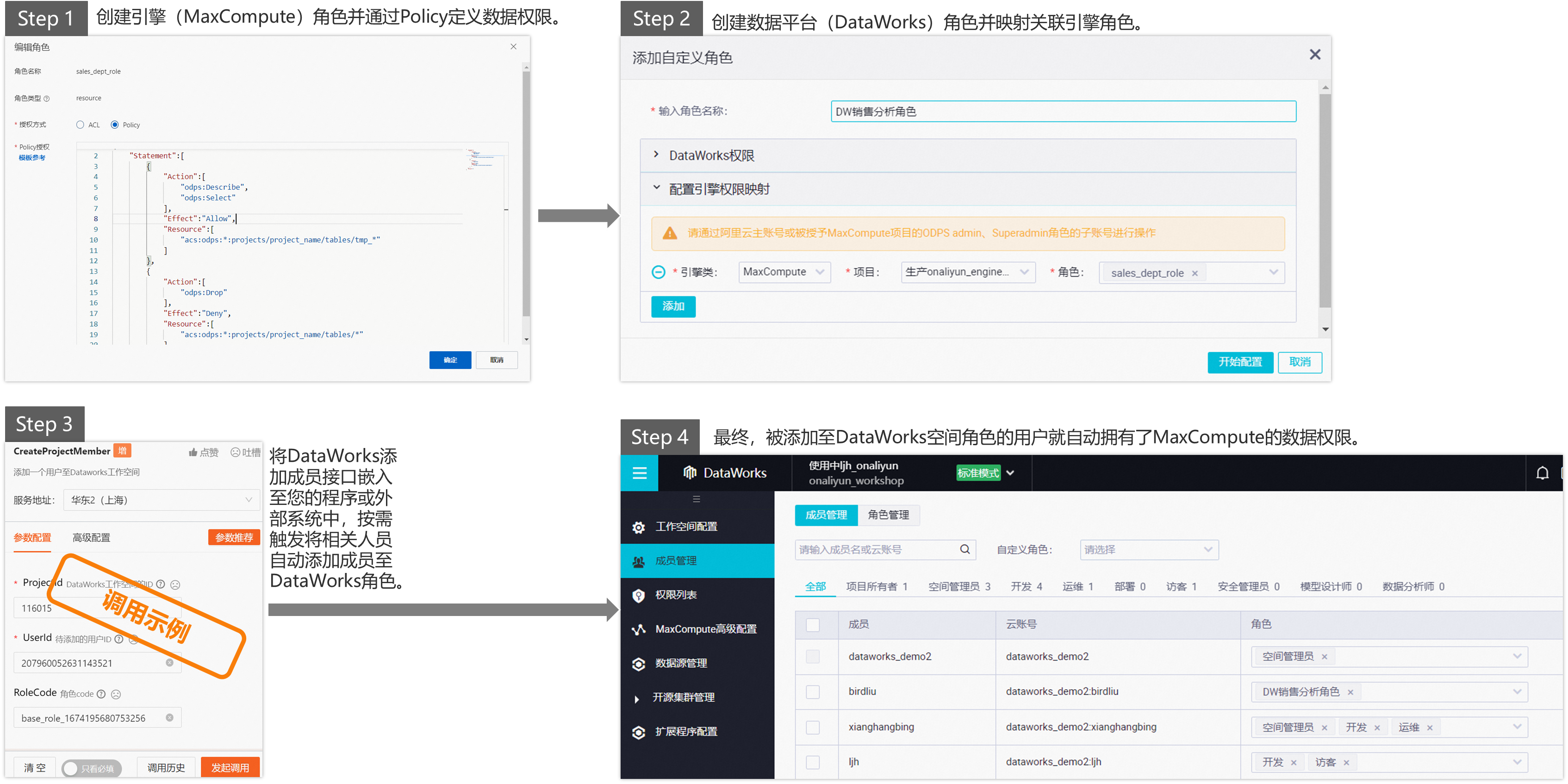
Task: Click the minus icon beside 引擎类 row
Action: point(658,272)
